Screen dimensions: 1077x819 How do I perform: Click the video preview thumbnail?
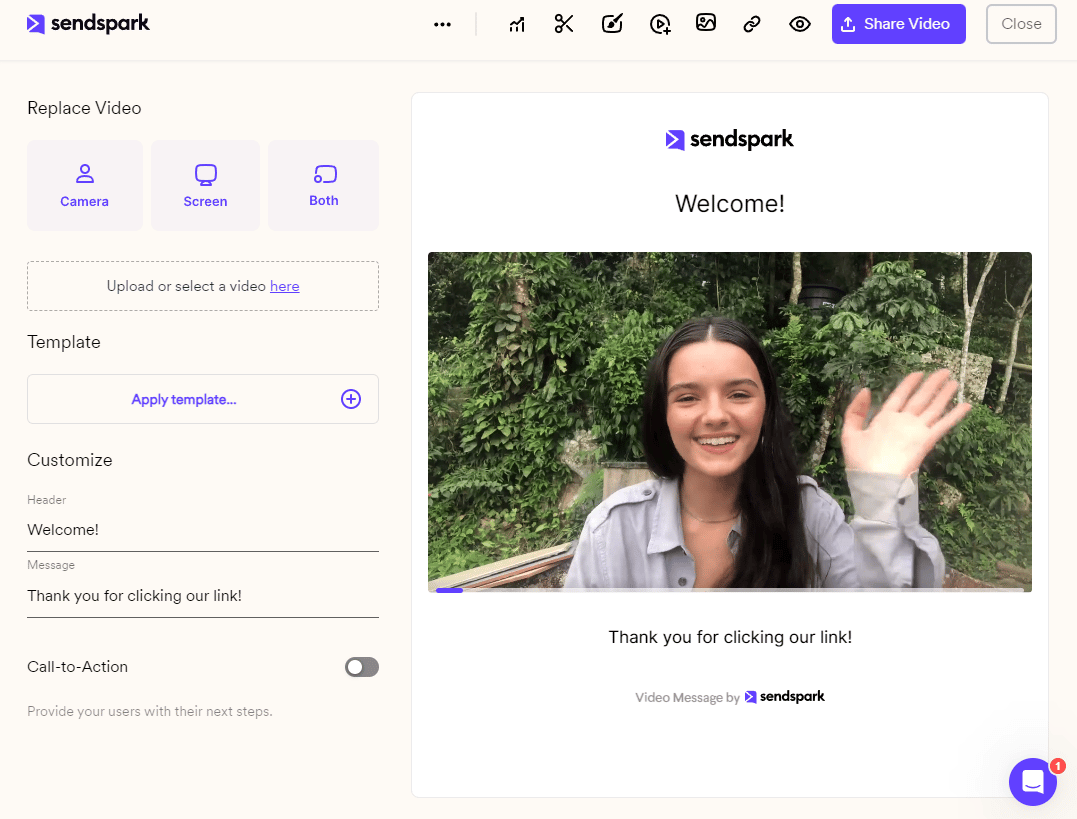point(729,420)
